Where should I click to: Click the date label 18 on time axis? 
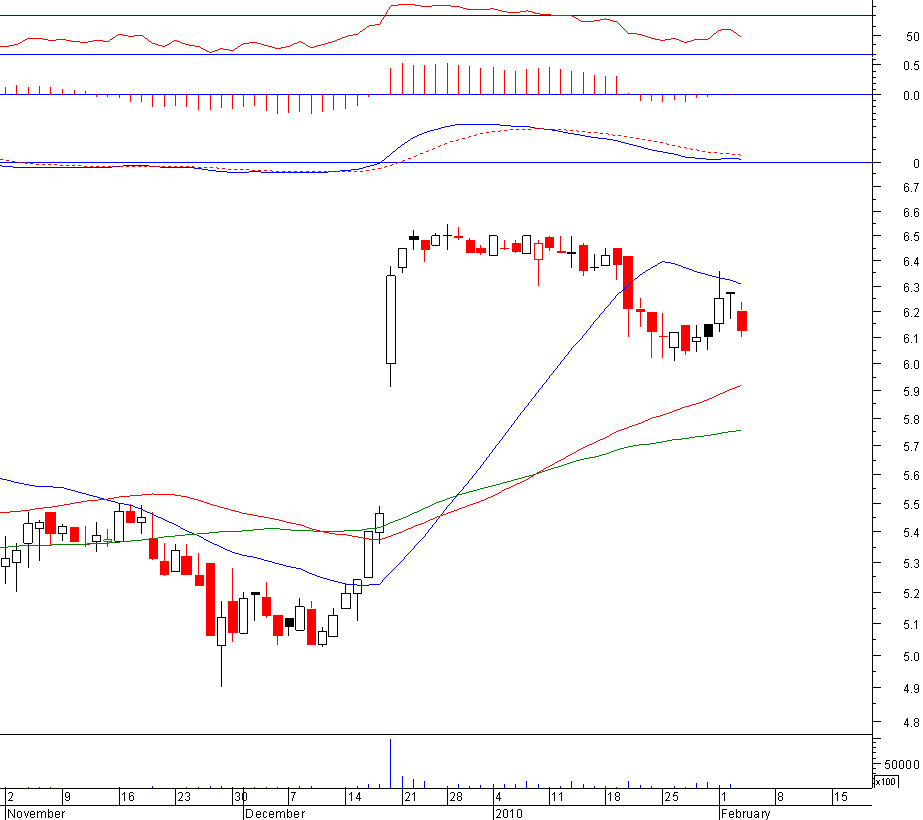click(x=614, y=797)
